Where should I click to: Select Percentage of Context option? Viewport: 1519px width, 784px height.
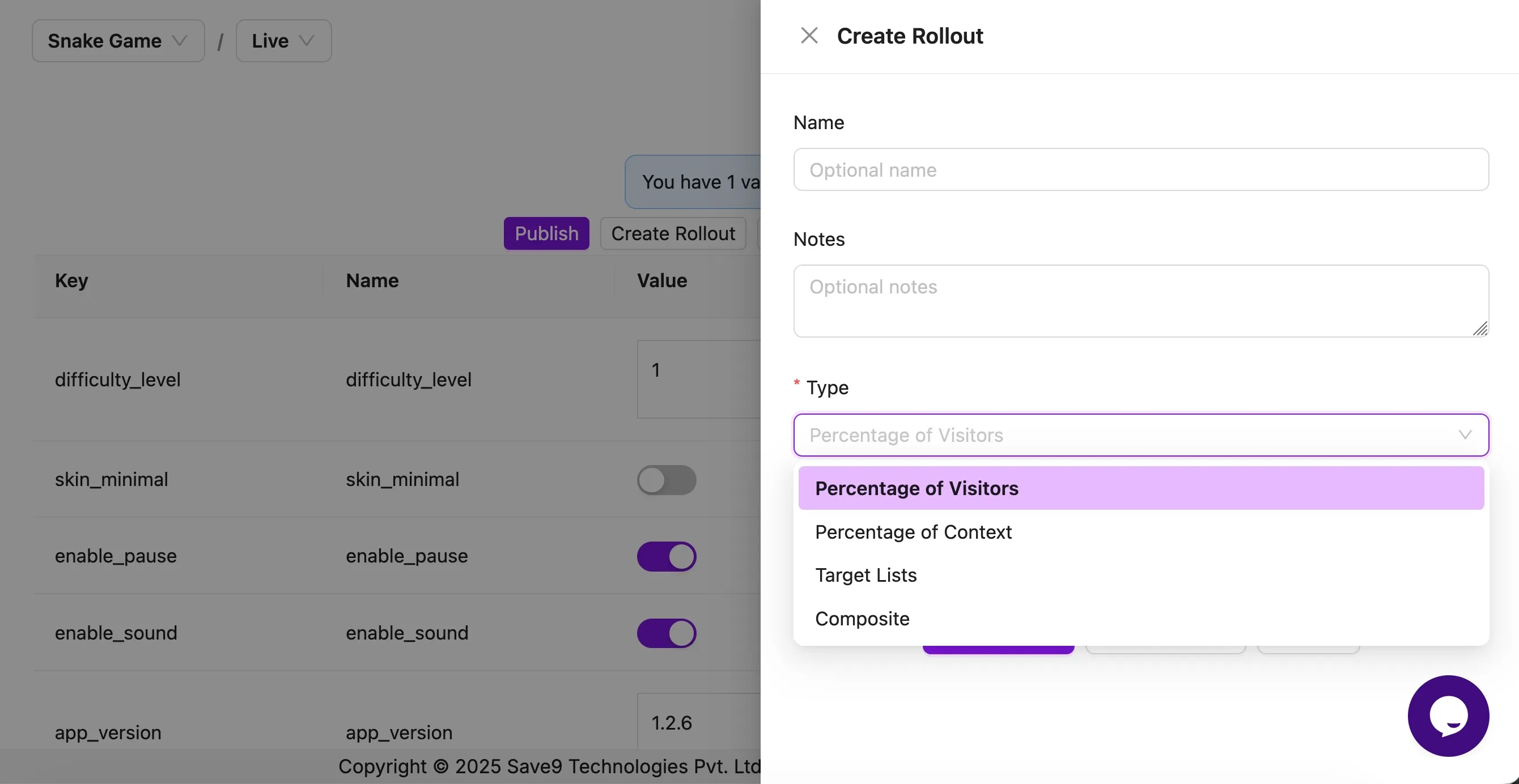point(1141,532)
